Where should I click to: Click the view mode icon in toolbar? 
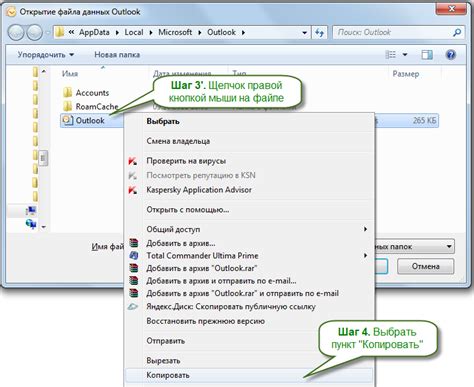[390, 54]
